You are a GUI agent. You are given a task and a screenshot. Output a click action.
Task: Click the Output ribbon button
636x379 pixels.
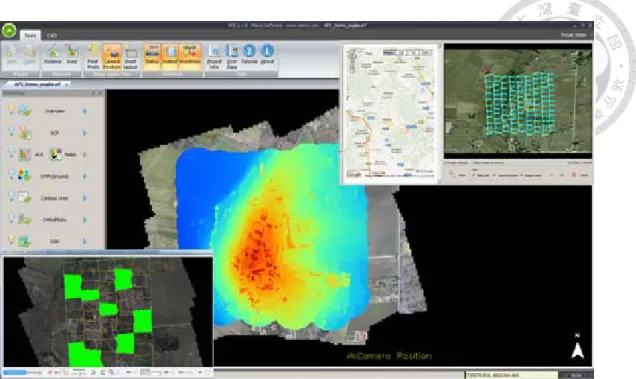[x=170, y=54]
